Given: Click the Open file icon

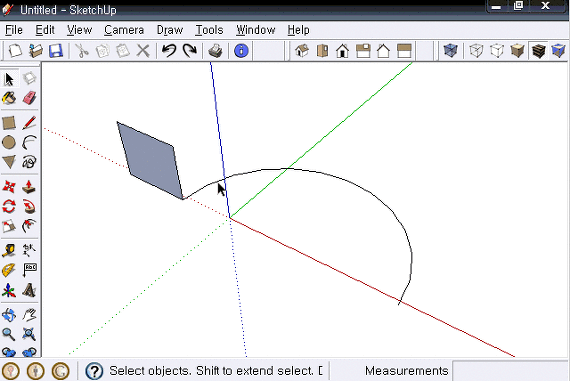Looking at the screenshot, I should pyautogui.click(x=35, y=51).
